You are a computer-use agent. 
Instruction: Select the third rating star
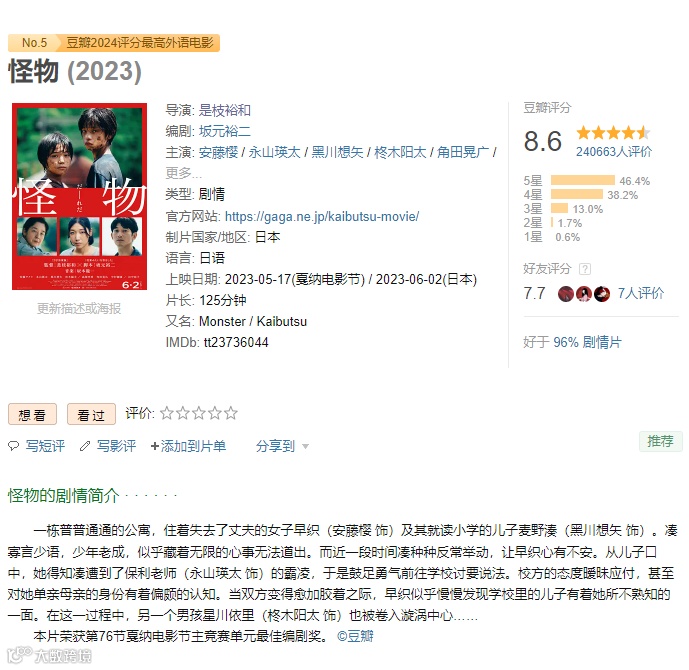tap(199, 413)
